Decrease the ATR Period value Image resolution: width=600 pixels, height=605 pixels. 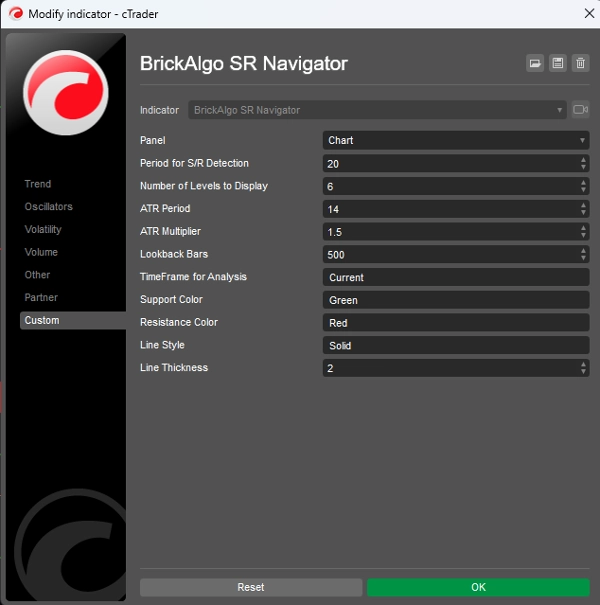pyautogui.click(x=583, y=213)
